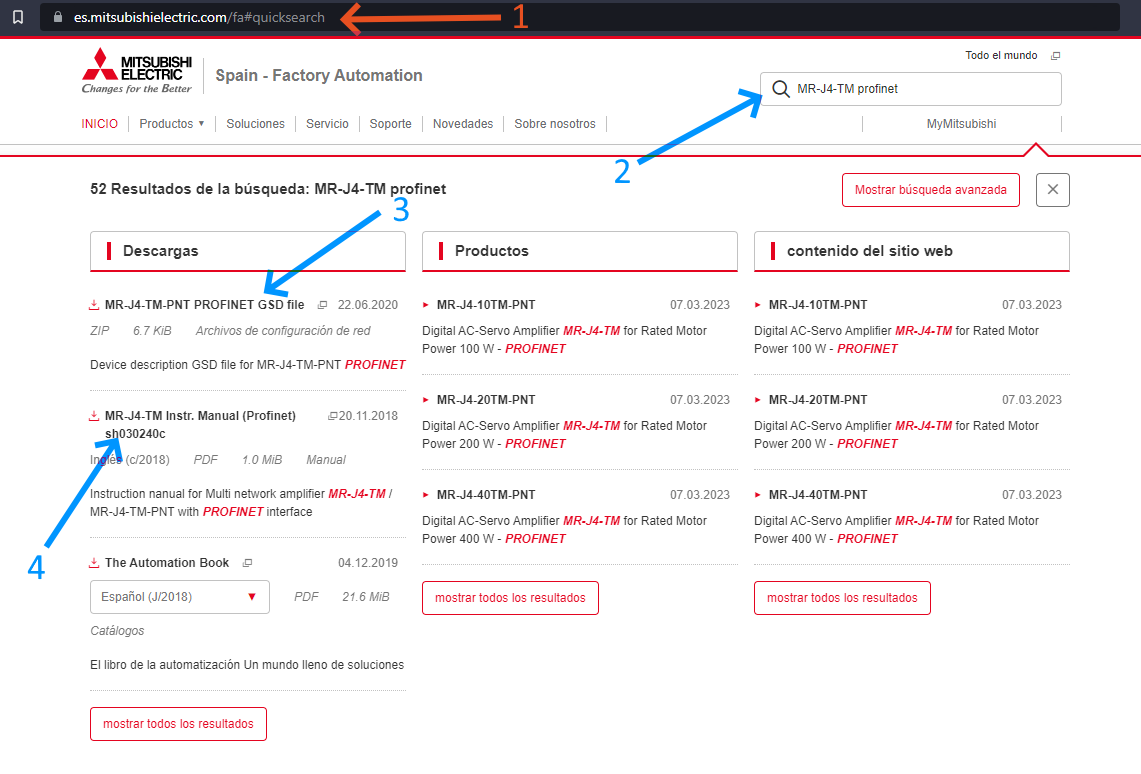This screenshot has width=1141, height=774.
Task: Click 'Device description GSD file' description text
Action: coord(247,364)
